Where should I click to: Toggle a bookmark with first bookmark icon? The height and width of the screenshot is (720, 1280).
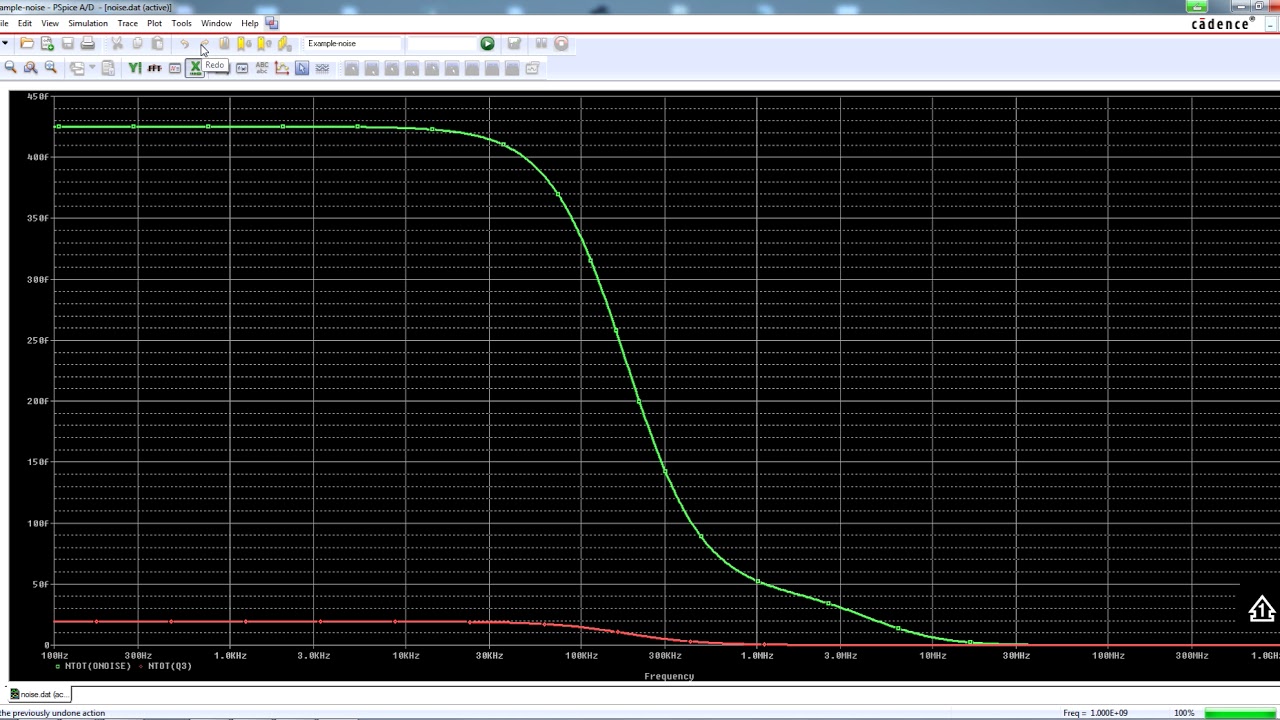pyautogui.click(x=224, y=43)
